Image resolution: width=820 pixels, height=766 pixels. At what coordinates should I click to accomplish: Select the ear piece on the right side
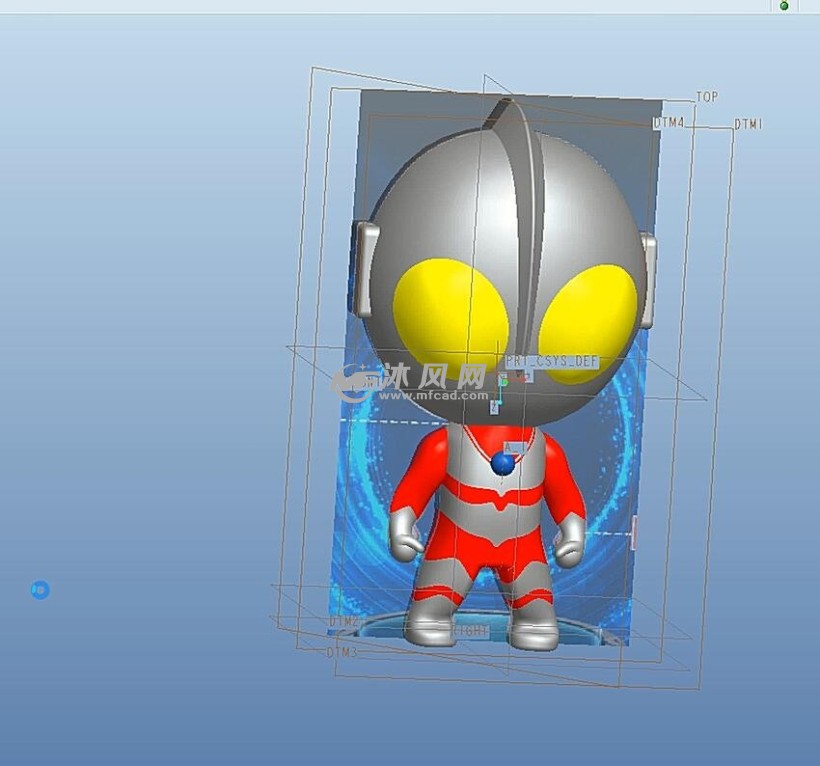pyautogui.click(x=648, y=278)
